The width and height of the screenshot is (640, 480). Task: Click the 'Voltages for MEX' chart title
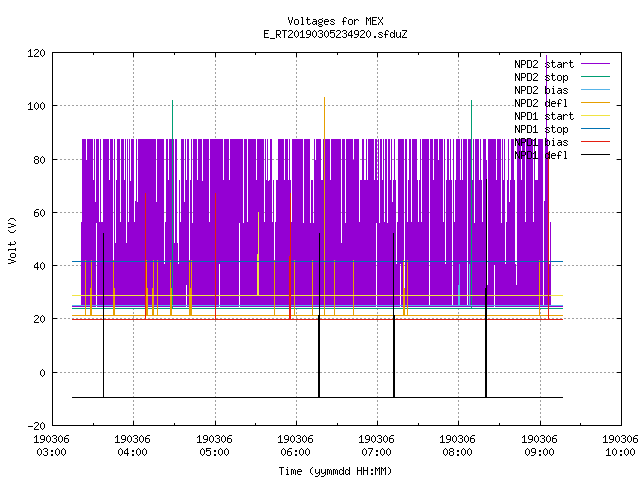(x=335, y=21)
